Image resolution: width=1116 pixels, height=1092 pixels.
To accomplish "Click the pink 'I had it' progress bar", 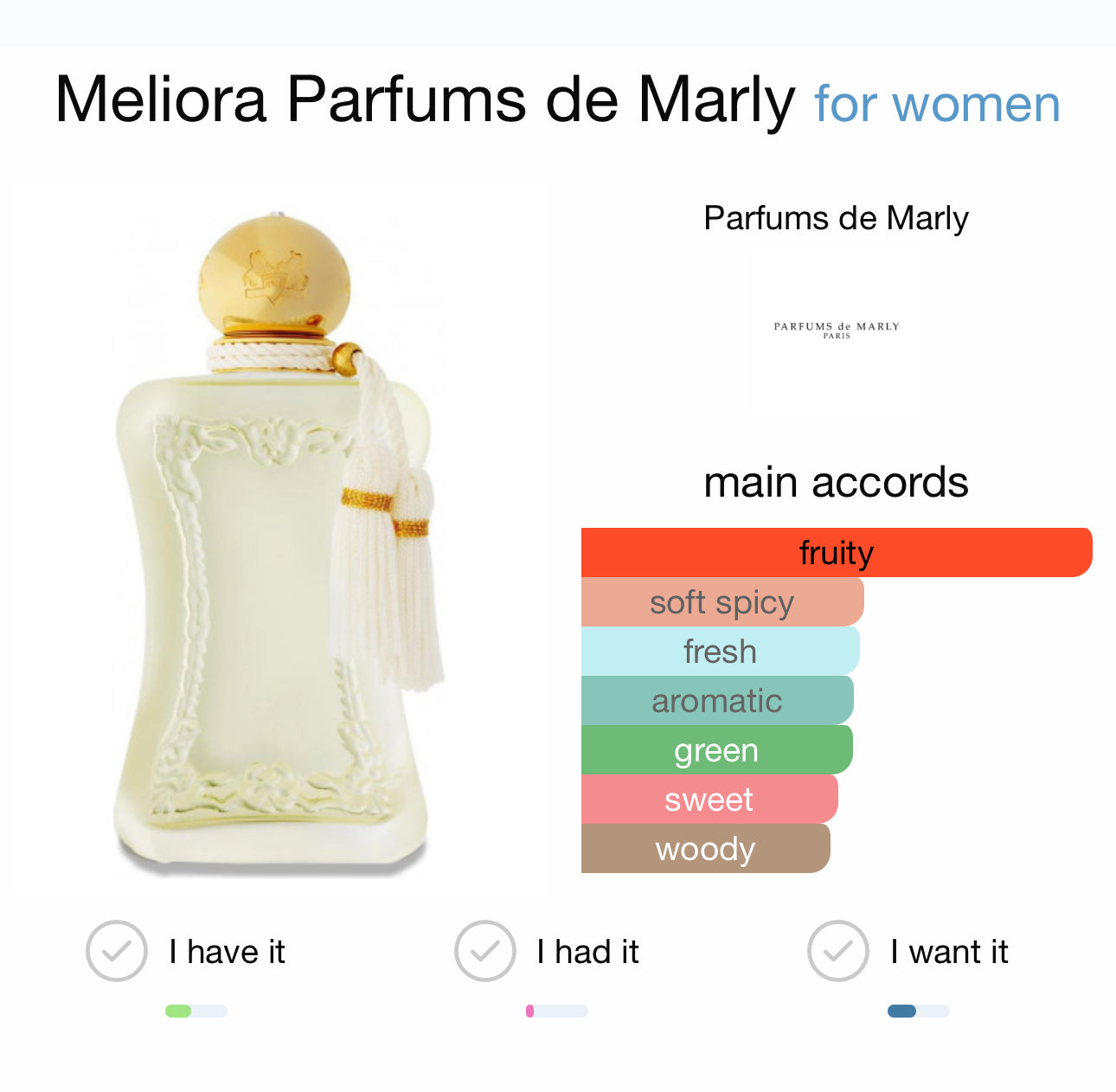I will [557, 1011].
